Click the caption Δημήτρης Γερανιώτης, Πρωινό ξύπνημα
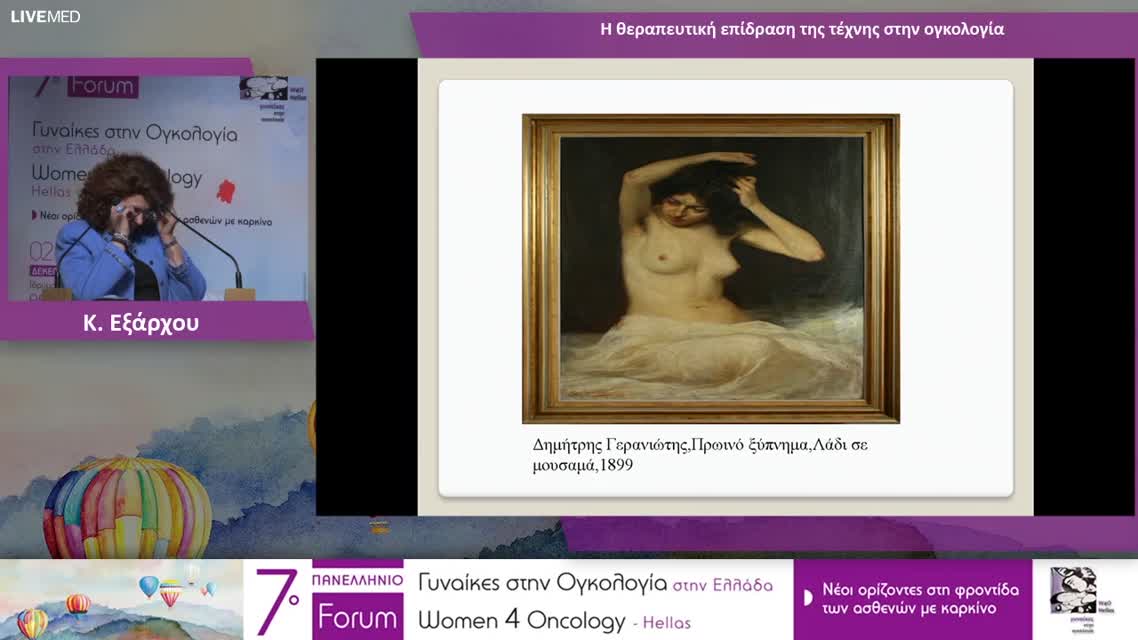 [700, 445]
